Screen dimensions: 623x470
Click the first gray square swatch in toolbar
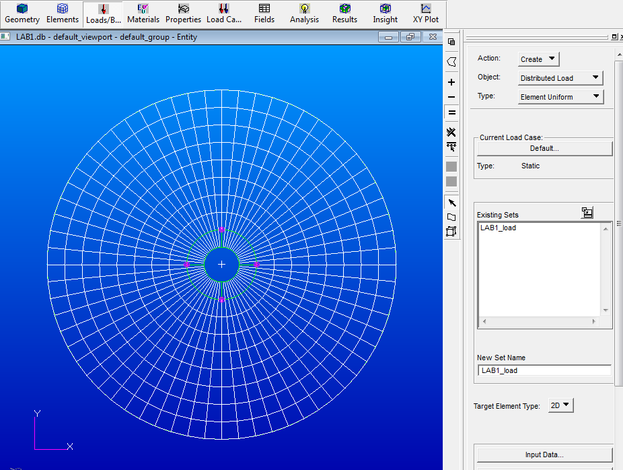point(452,166)
